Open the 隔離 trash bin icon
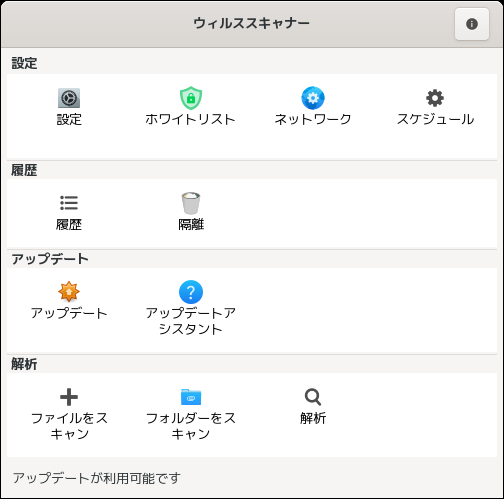 click(191, 203)
